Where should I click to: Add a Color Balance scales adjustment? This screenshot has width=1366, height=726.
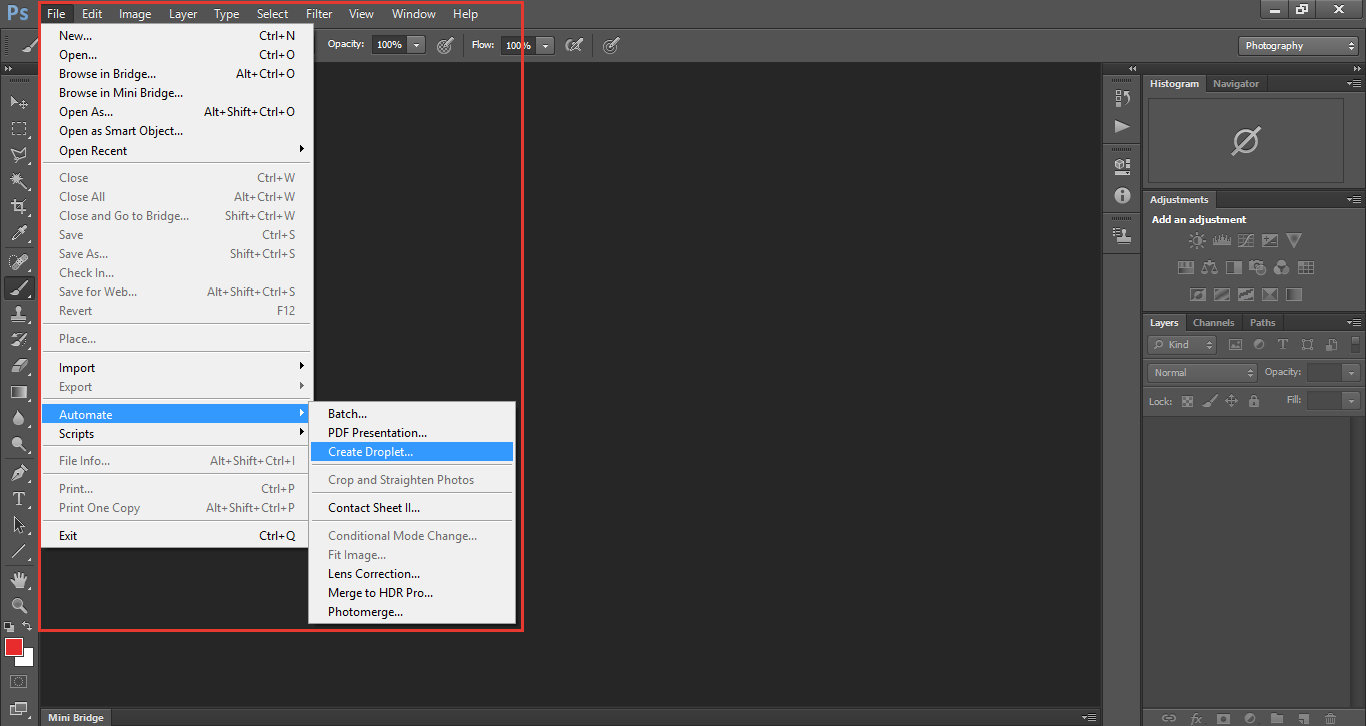1210,268
